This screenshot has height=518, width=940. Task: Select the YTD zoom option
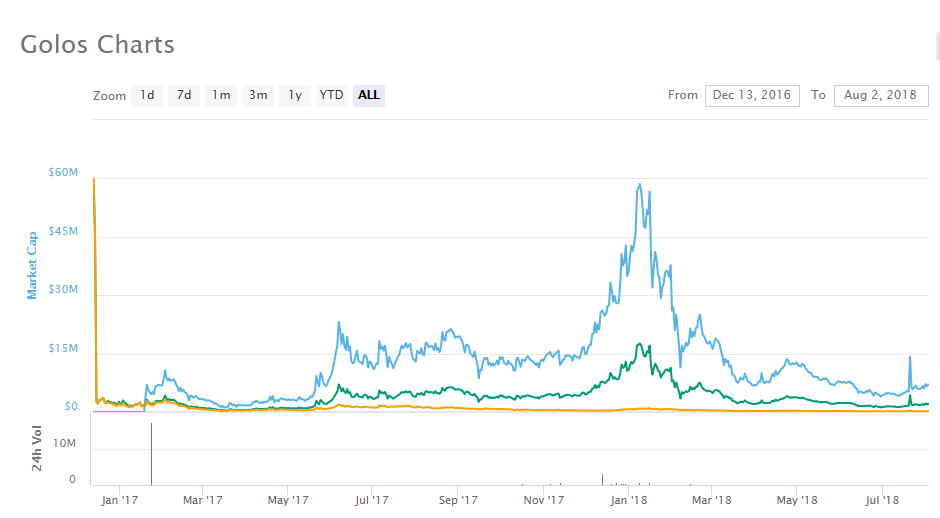tap(332, 95)
